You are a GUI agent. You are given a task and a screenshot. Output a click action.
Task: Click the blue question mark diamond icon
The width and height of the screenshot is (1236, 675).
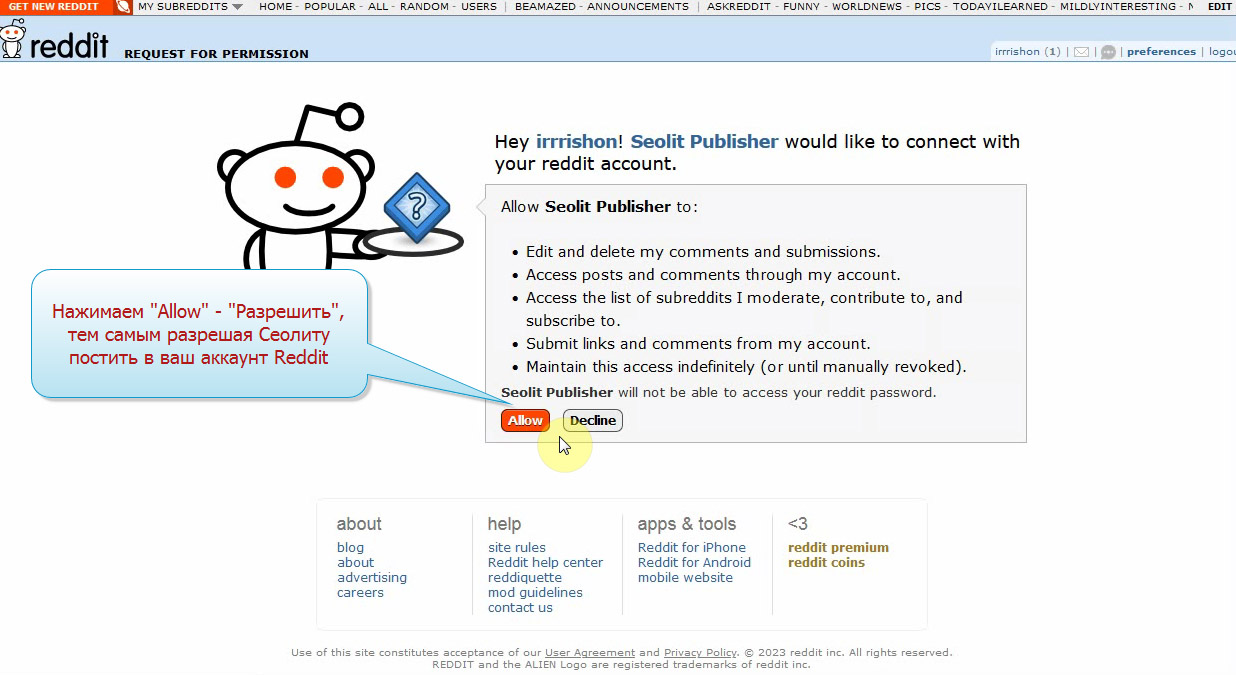point(417,208)
